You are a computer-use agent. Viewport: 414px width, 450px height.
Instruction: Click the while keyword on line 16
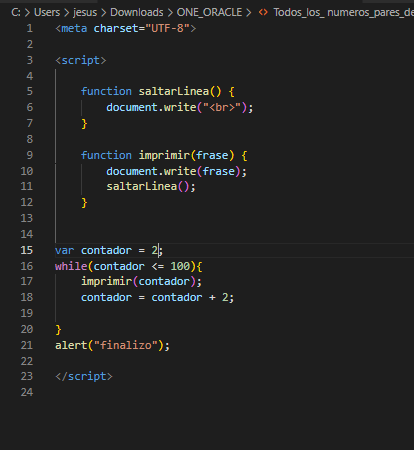point(71,266)
